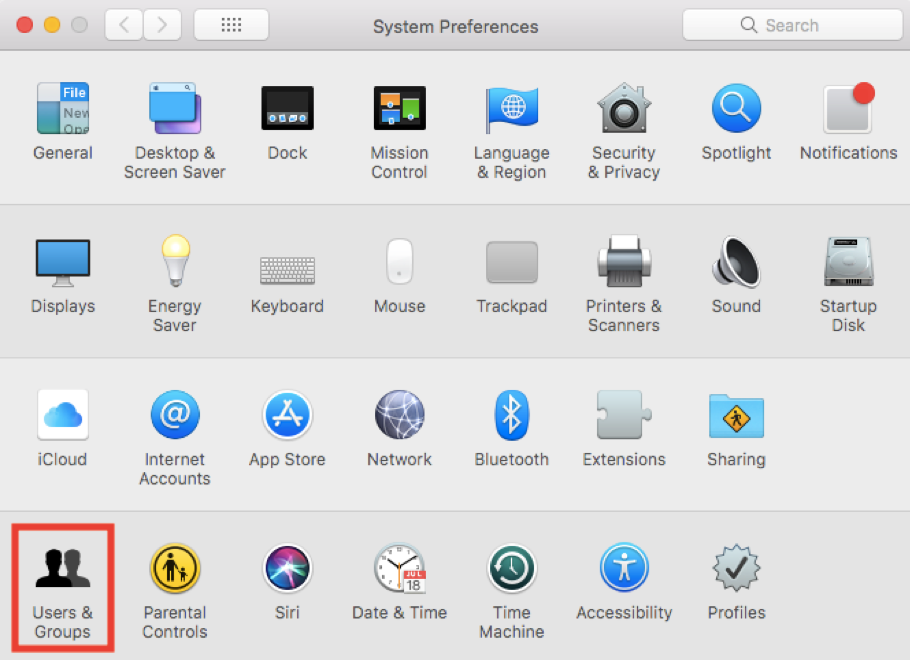The width and height of the screenshot is (910, 660).
Task: Open the Energy Saver pane
Action: (174, 263)
